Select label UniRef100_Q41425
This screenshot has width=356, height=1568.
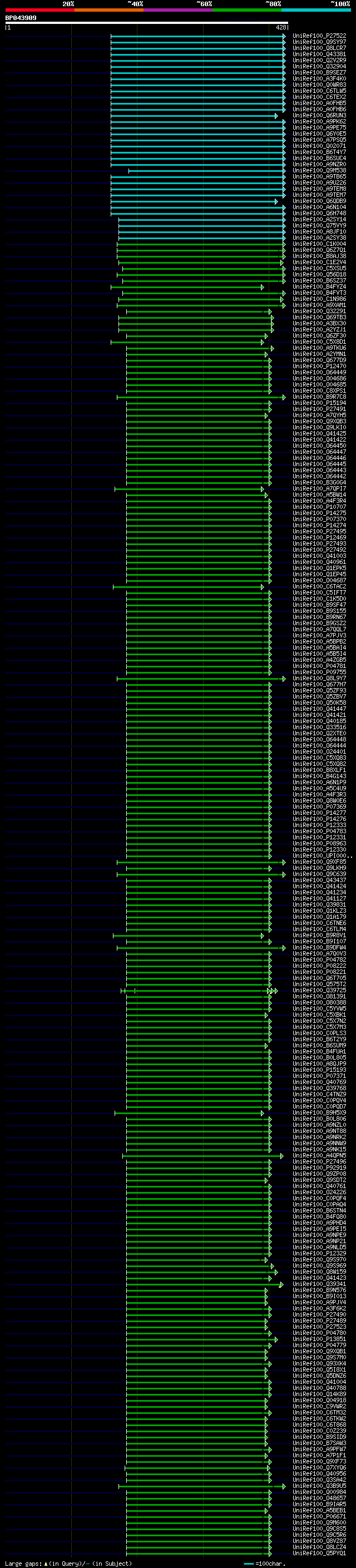319,434
